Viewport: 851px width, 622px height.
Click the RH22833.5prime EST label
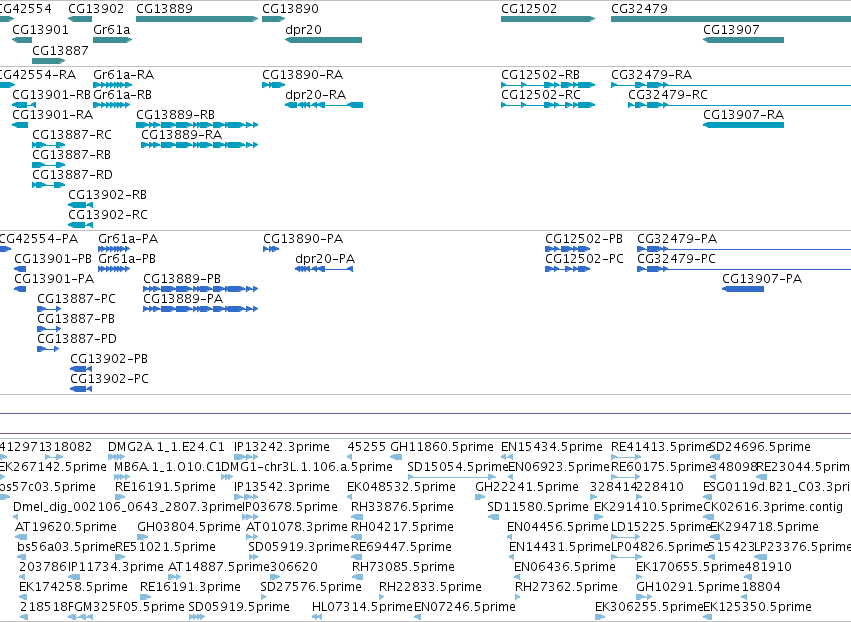tap(430, 587)
